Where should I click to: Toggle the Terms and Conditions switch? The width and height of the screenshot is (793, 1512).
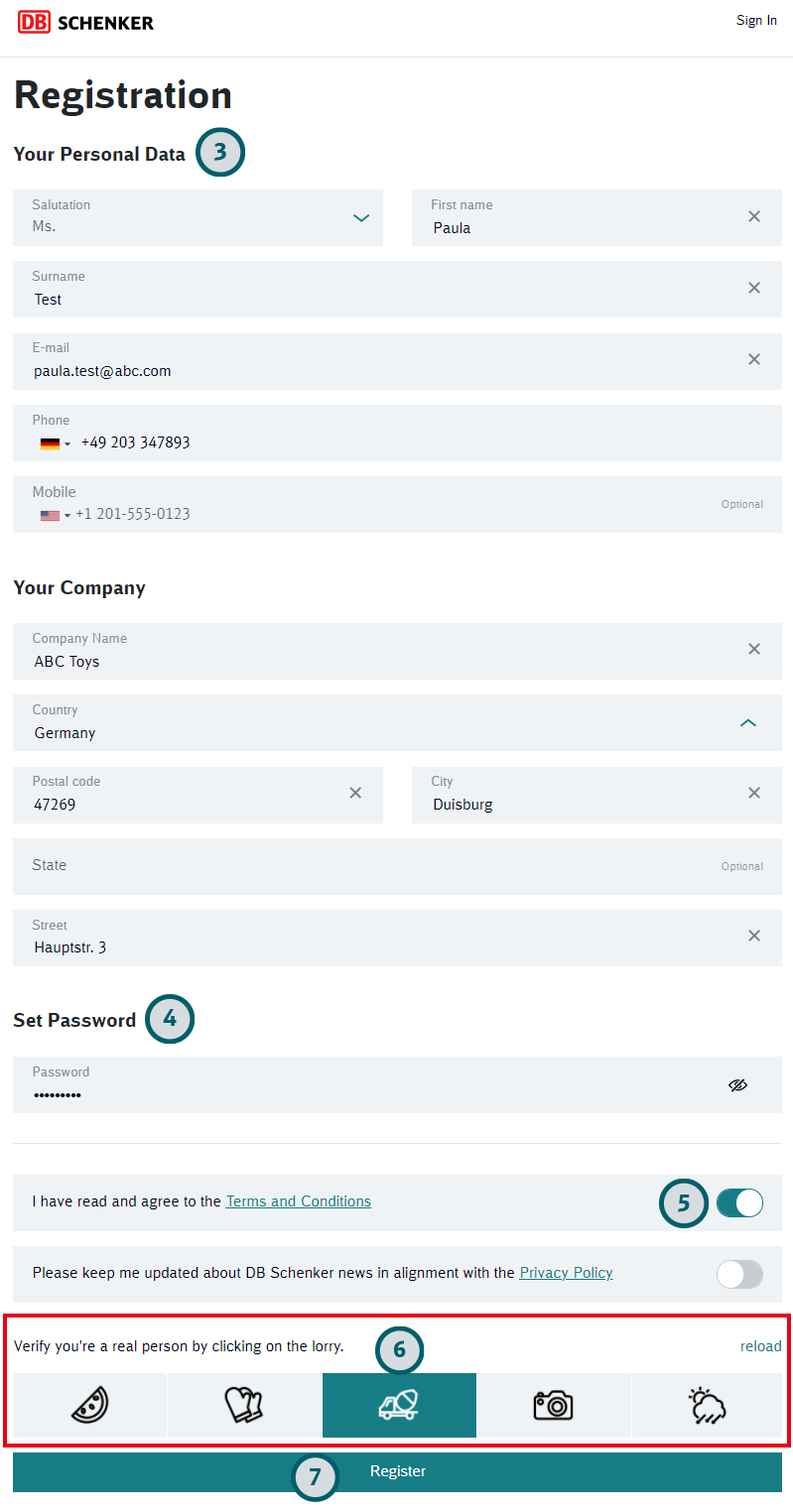coord(740,1202)
